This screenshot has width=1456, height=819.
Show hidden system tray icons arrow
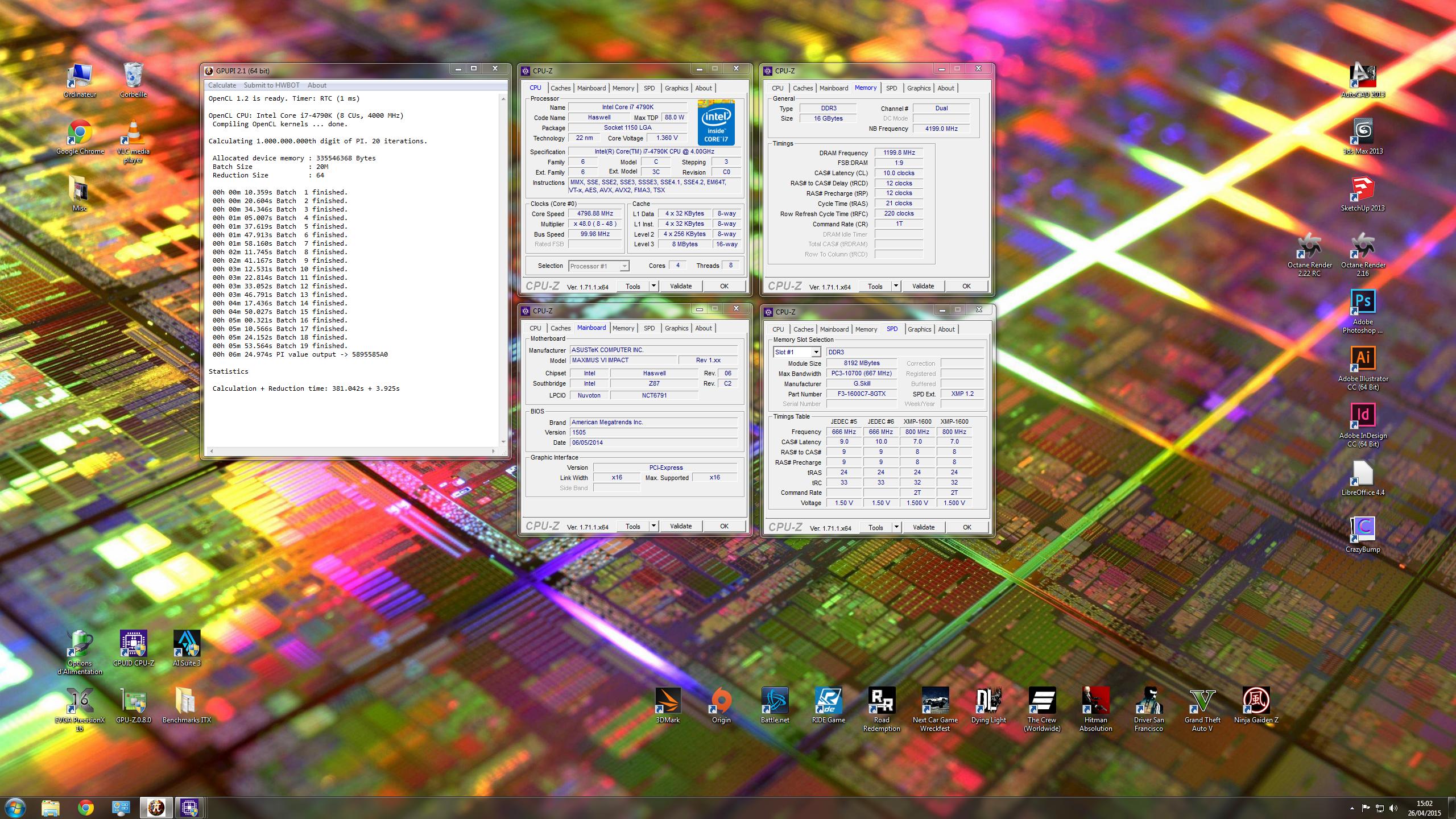click(1352, 808)
